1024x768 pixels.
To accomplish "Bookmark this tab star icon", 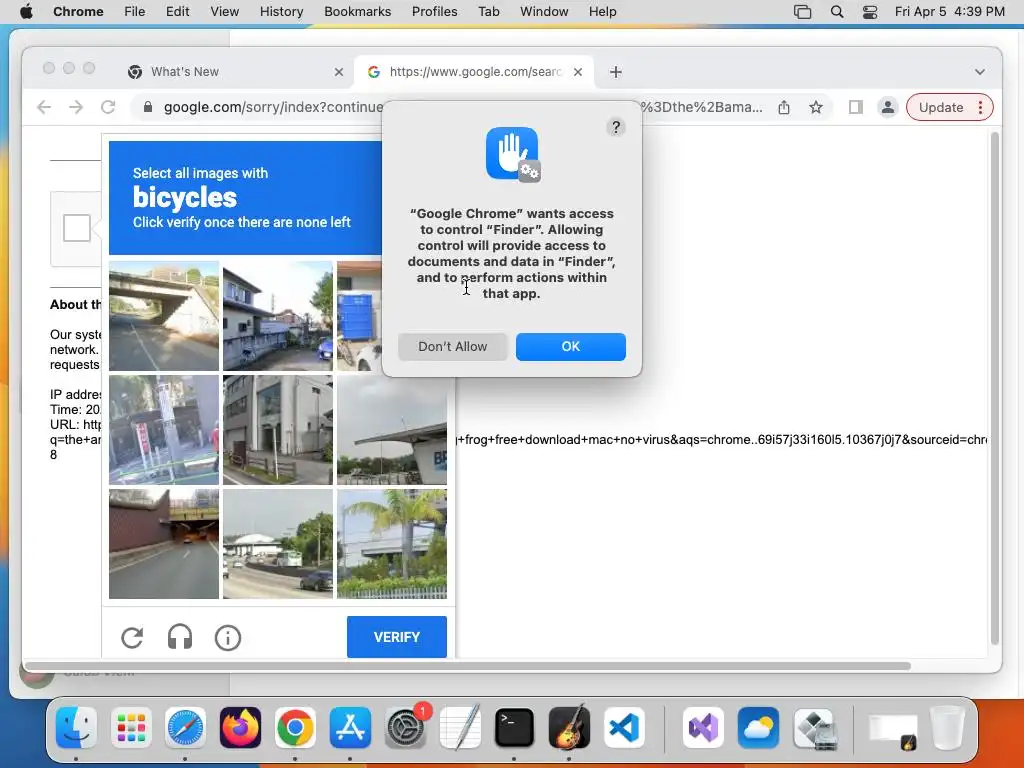I will pos(816,107).
